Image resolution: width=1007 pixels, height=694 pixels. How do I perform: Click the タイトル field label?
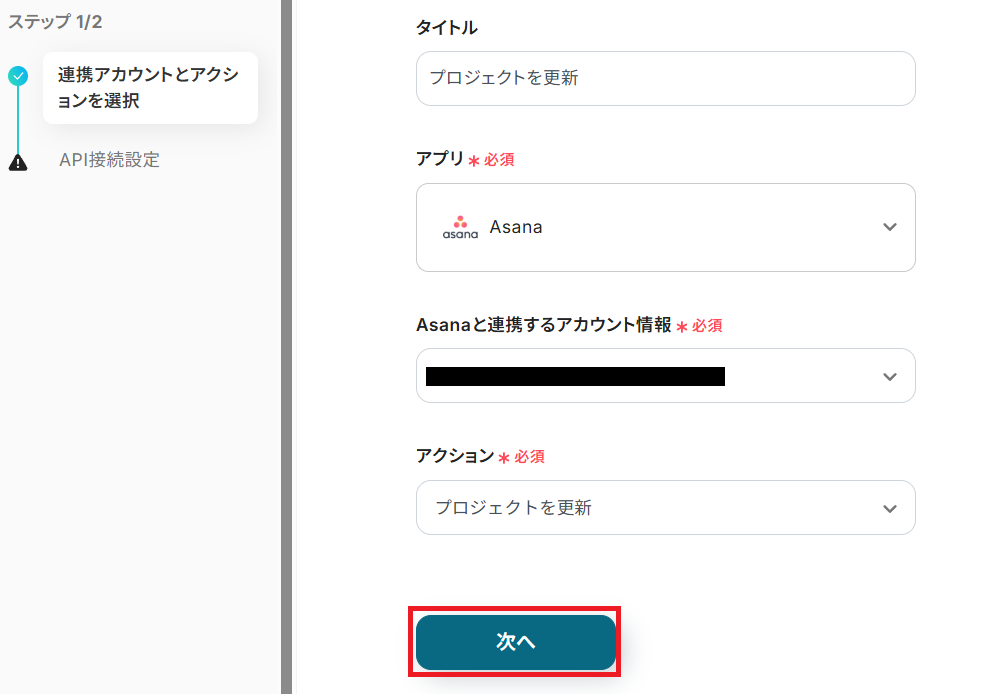pos(446,28)
